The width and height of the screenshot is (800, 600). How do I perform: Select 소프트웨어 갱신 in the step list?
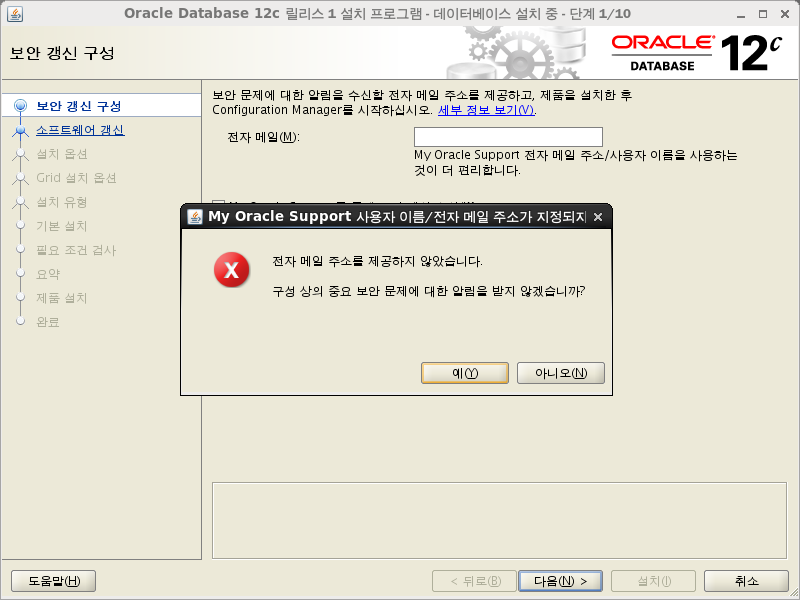[x=80, y=130]
